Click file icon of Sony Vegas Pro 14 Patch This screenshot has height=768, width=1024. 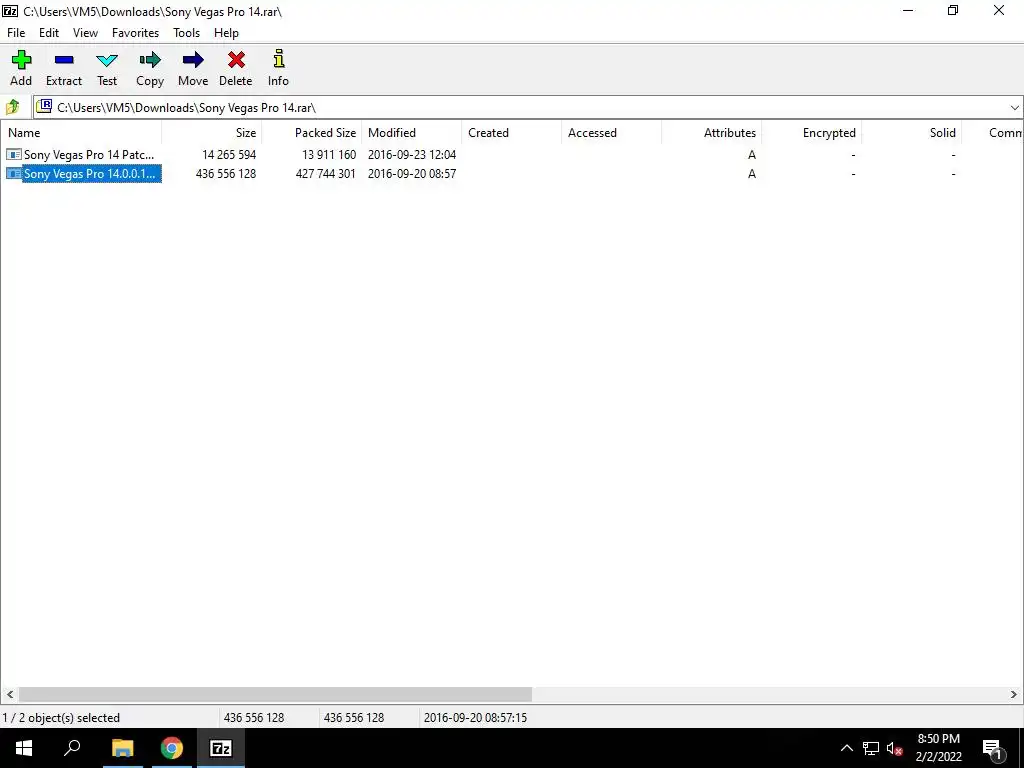(14, 155)
